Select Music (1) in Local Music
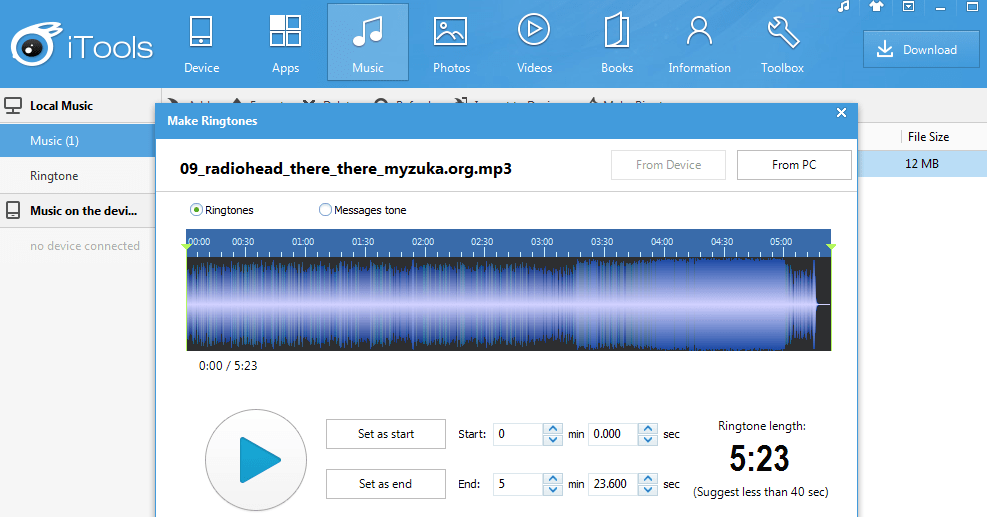Image resolution: width=987 pixels, height=517 pixels. pos(54,141)
